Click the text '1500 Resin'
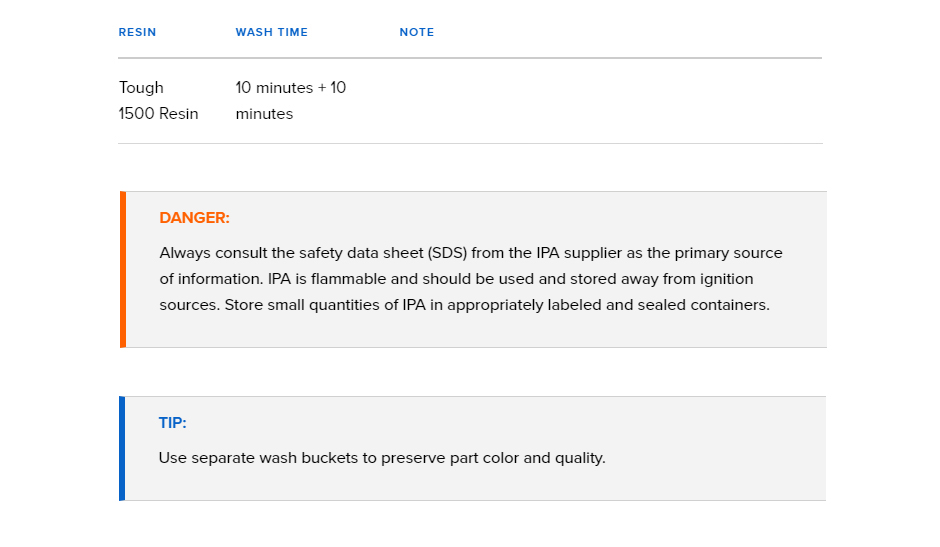The height and width of the screenshot is (547, 940). coord(158,114)
